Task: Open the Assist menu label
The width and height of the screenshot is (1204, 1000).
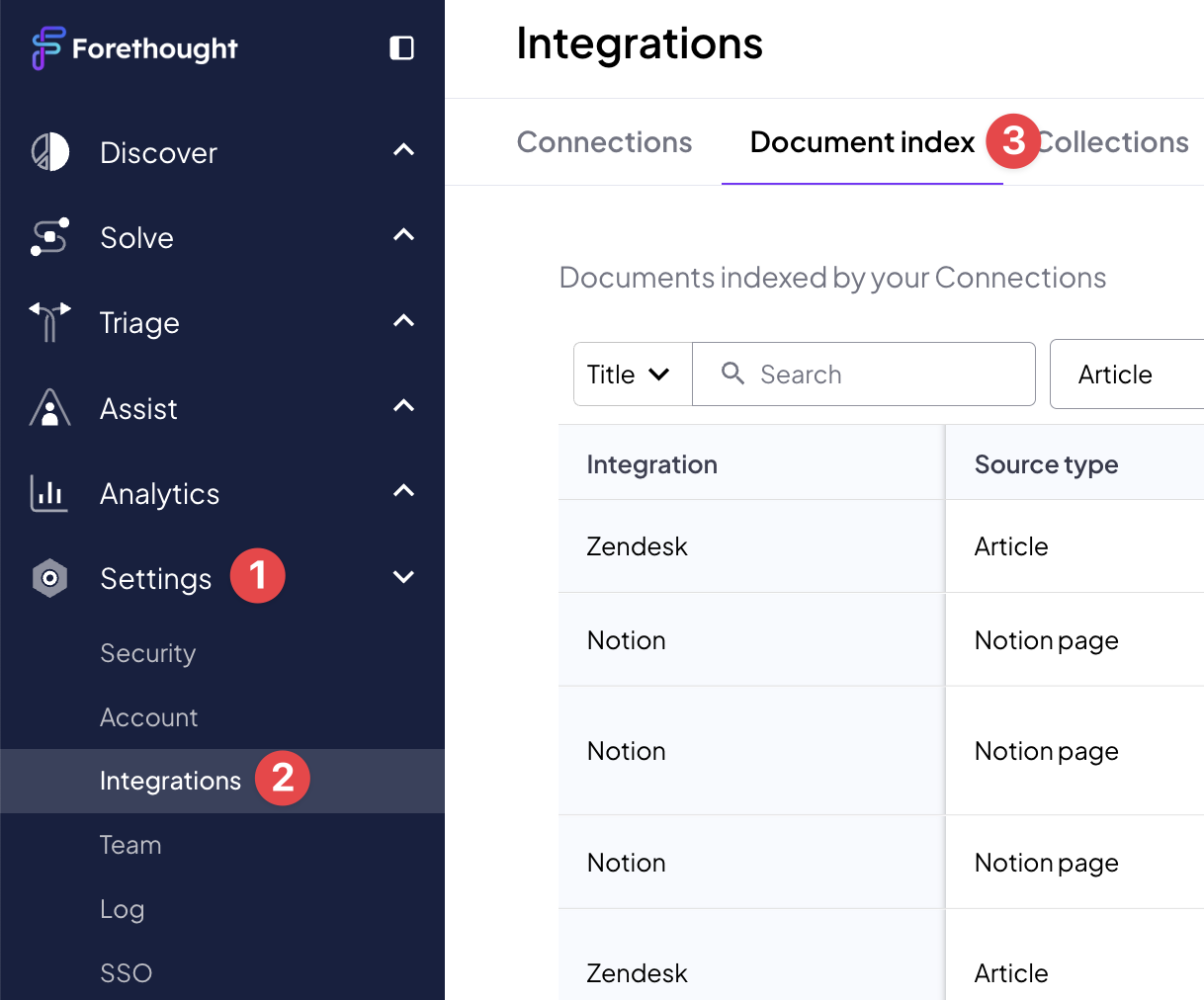Action: pos(138,409)
